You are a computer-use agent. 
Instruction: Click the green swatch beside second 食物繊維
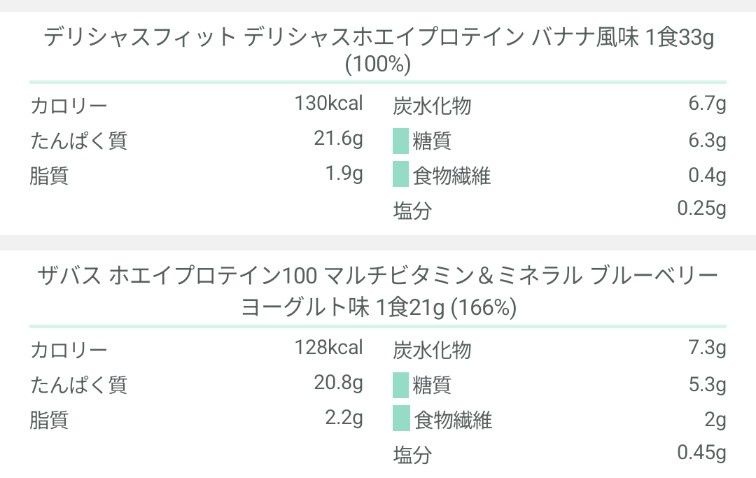tap(400, 419)
